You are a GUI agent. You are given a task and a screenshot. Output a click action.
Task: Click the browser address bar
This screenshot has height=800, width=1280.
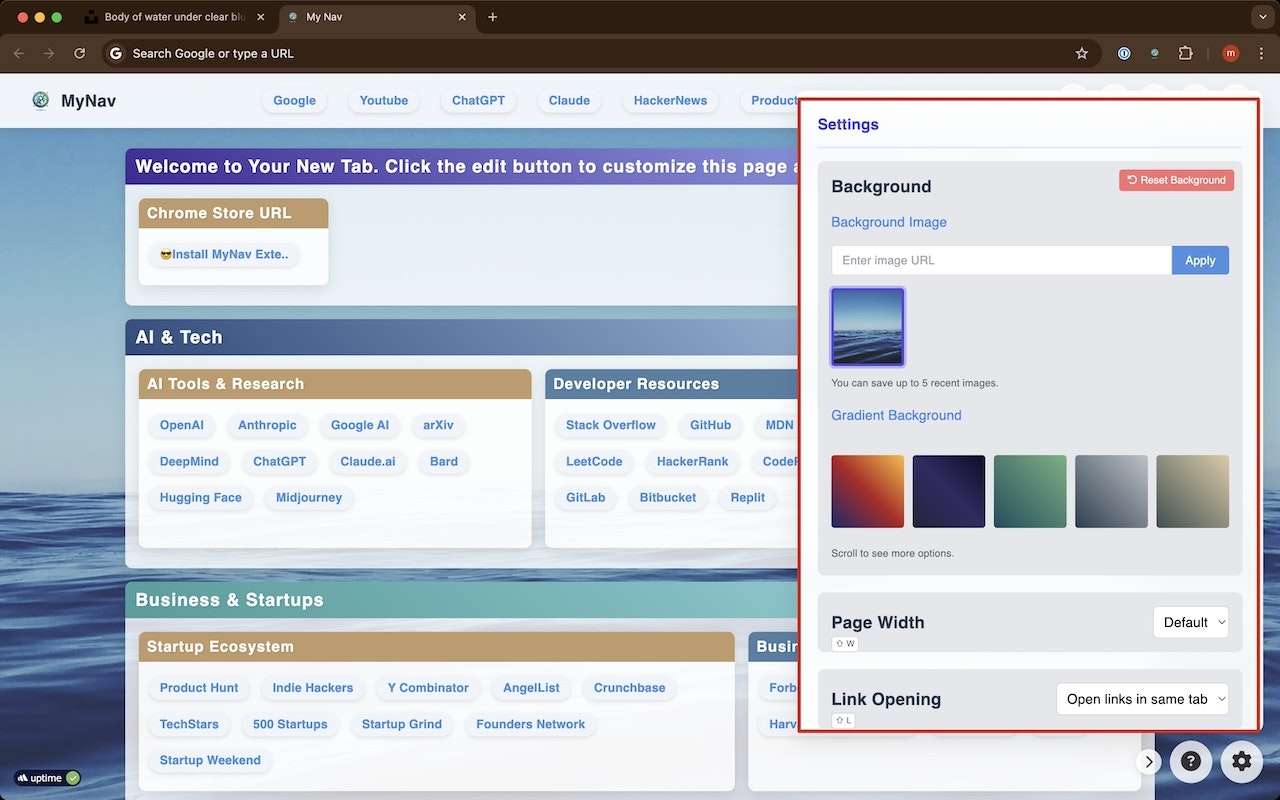tap(600, 53)
